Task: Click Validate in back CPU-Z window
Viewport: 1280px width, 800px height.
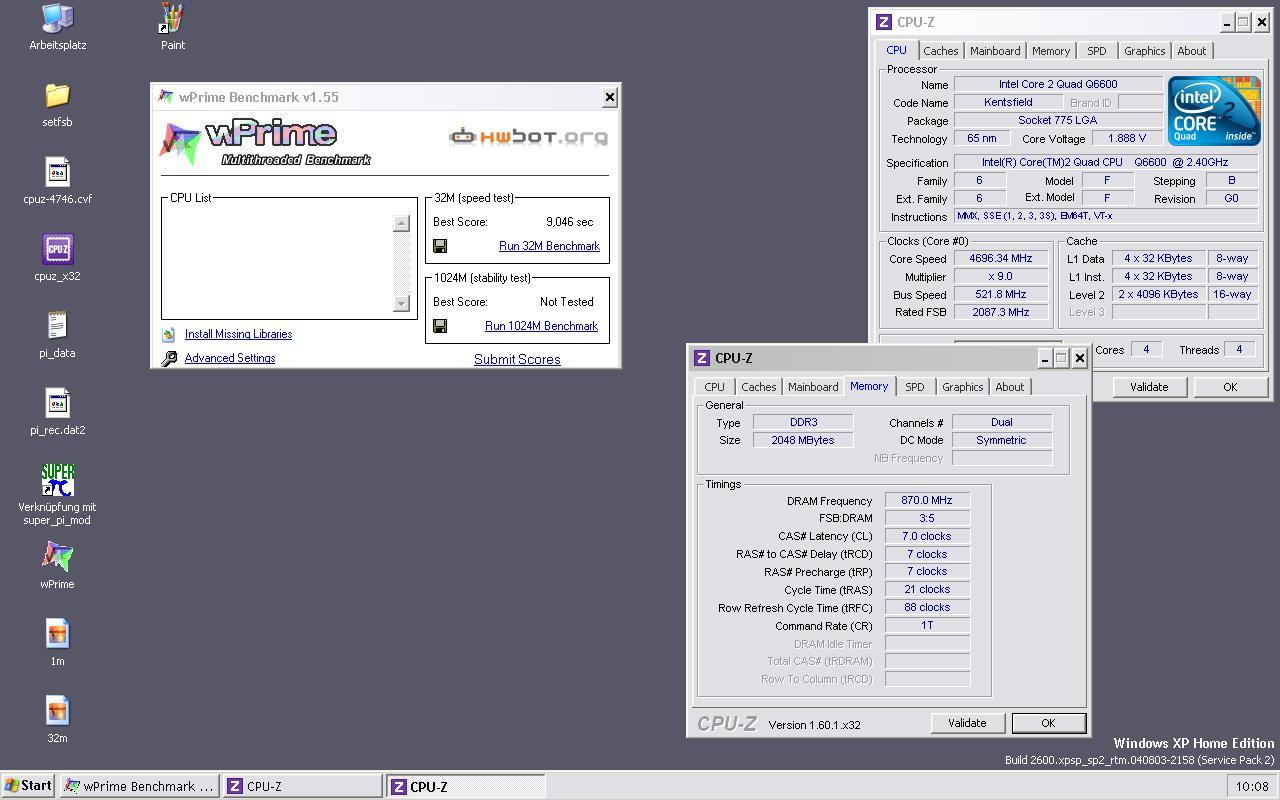Action: point(1149,387)
